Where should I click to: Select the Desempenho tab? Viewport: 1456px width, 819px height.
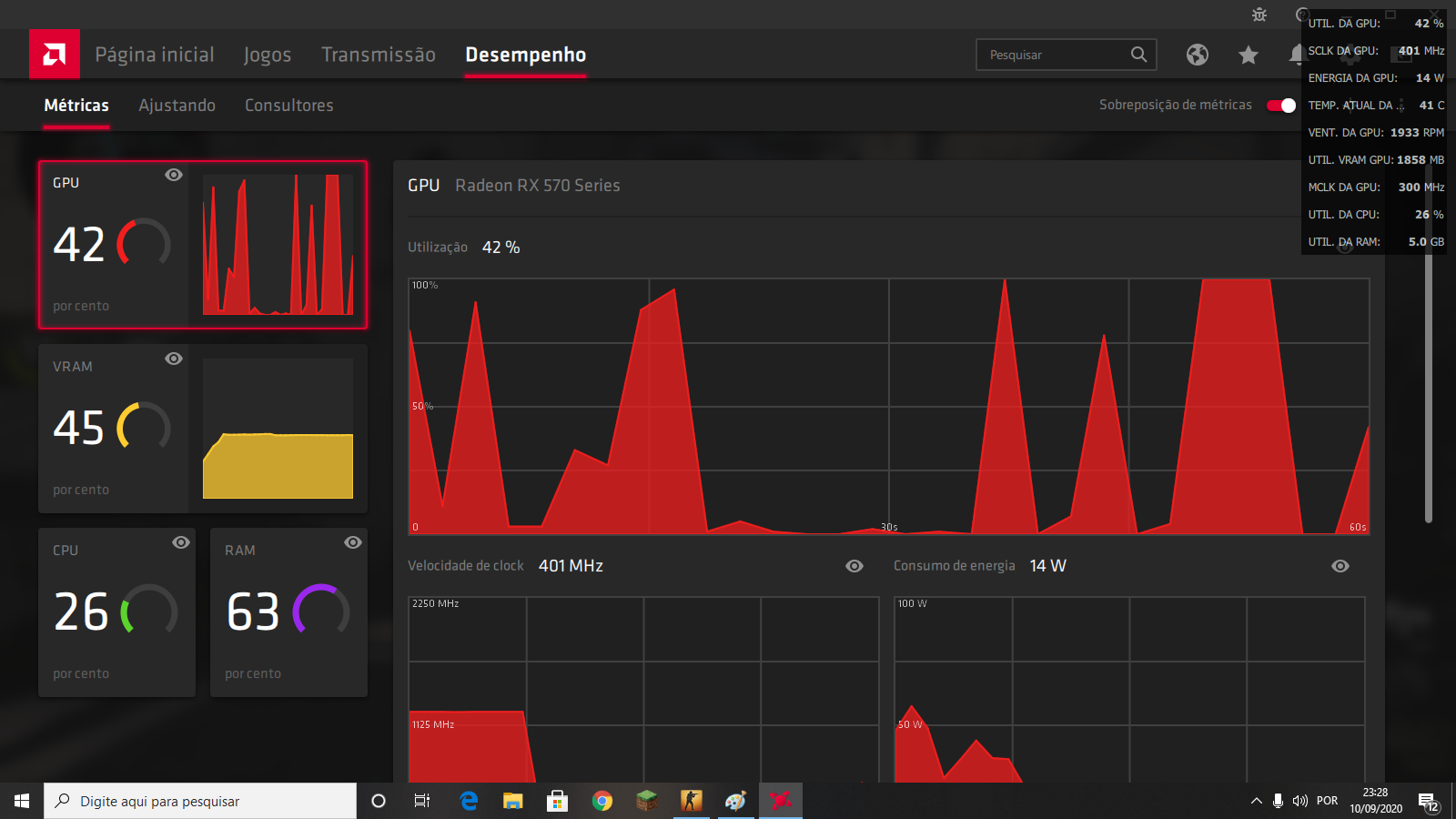tap(526, 55)
